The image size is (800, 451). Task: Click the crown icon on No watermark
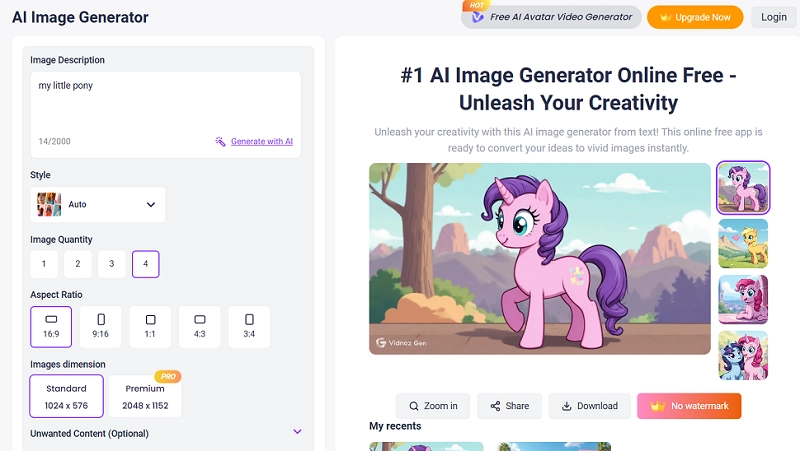(658, 406)
